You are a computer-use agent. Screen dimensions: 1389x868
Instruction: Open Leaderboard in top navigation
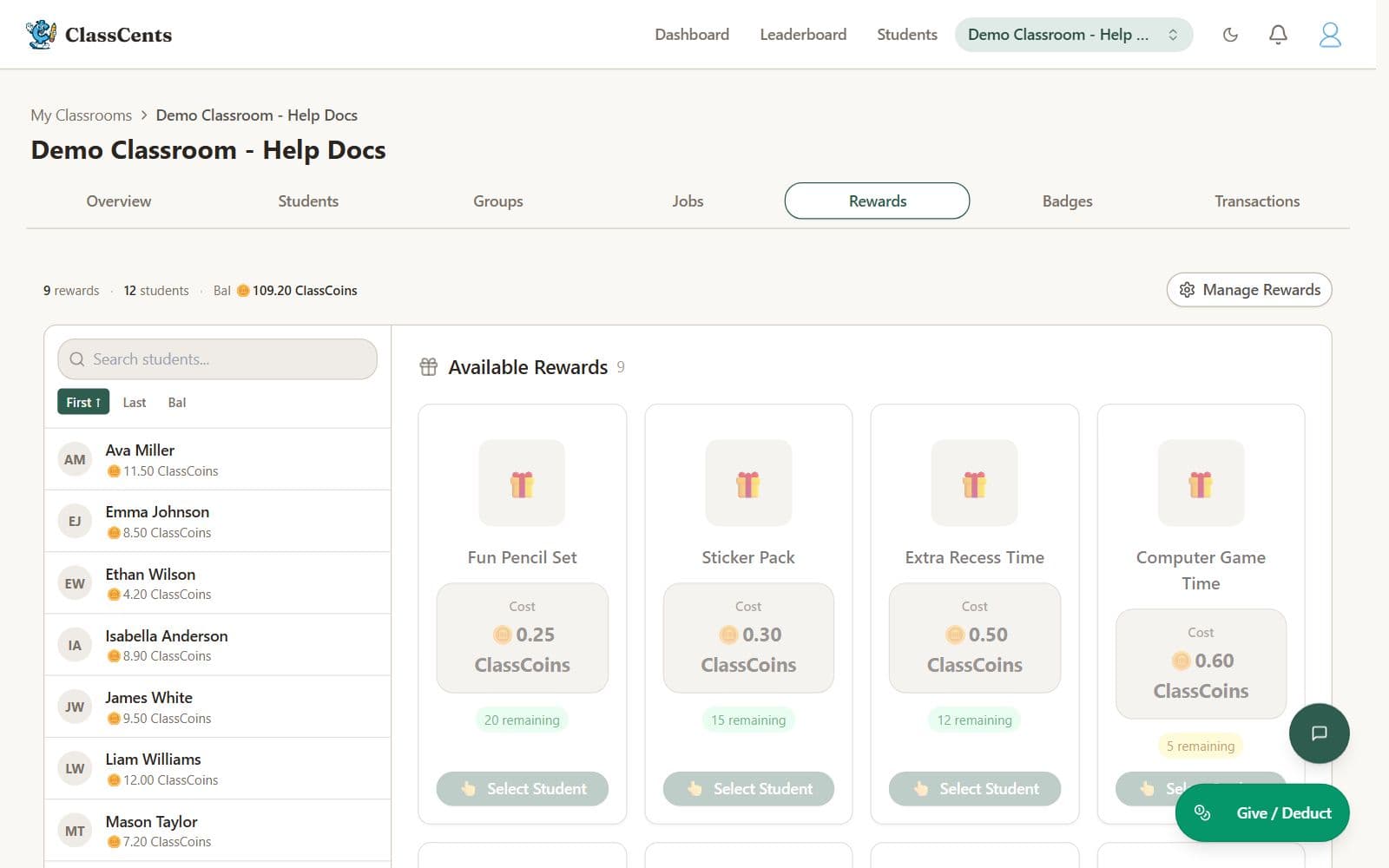click(803, 35)
